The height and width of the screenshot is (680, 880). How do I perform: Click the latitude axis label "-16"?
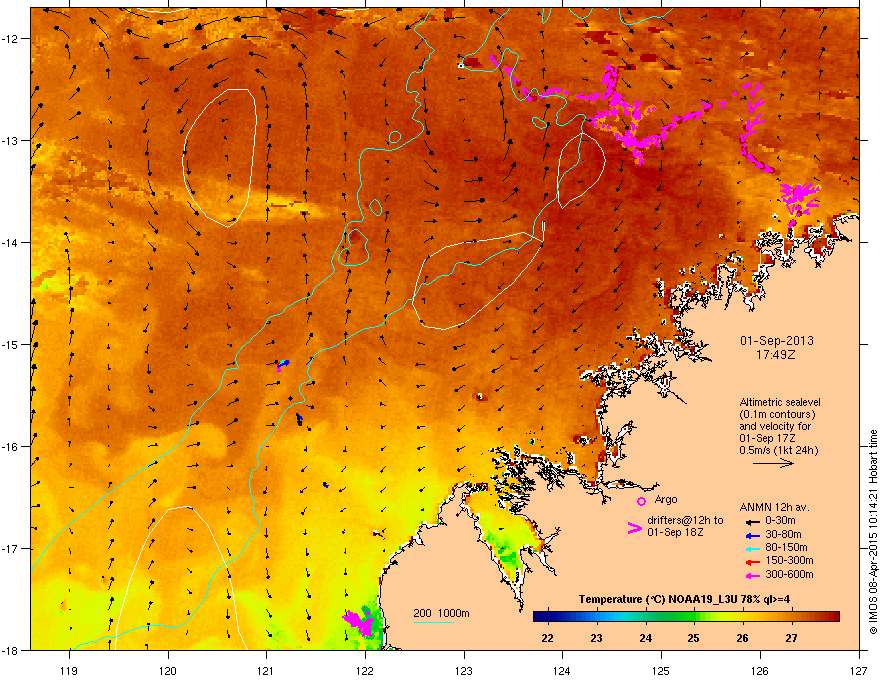10,447
